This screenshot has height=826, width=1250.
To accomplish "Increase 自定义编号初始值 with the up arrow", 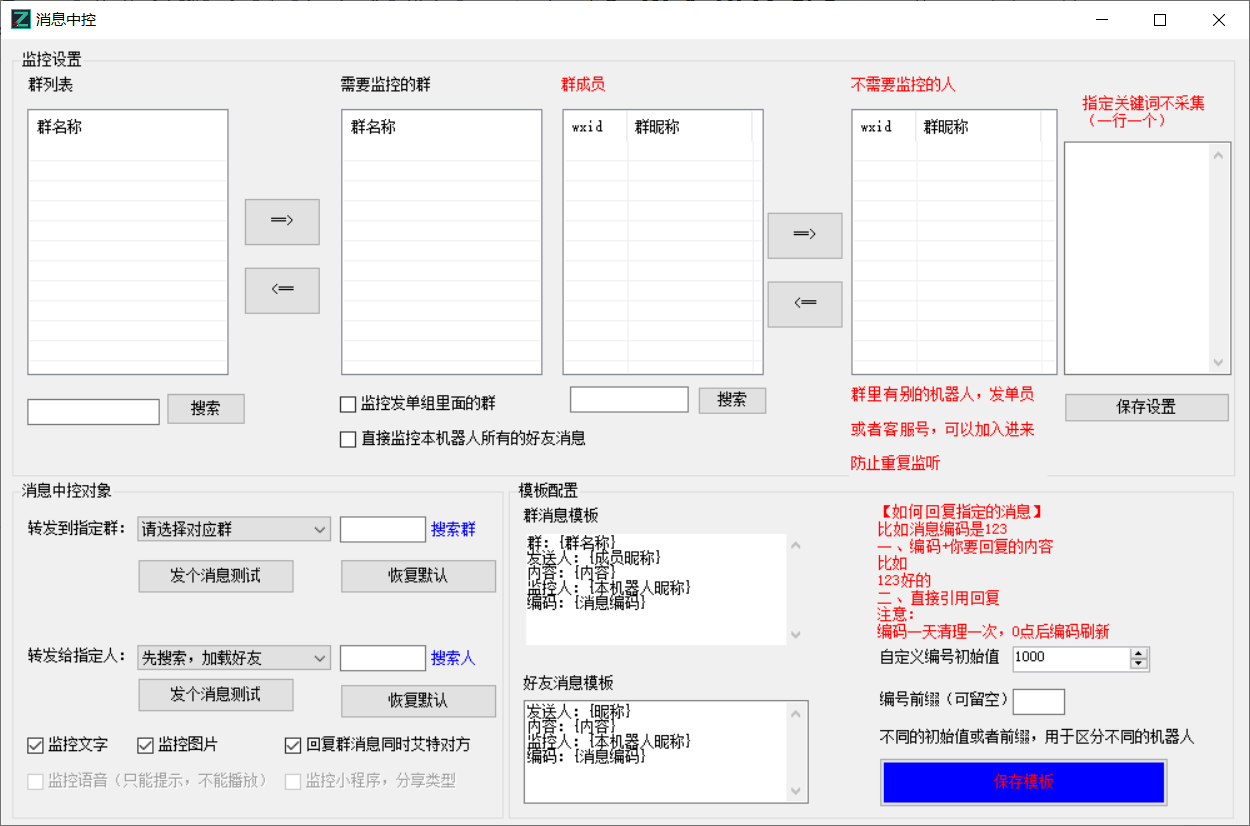I will [x=1139, y=653].
